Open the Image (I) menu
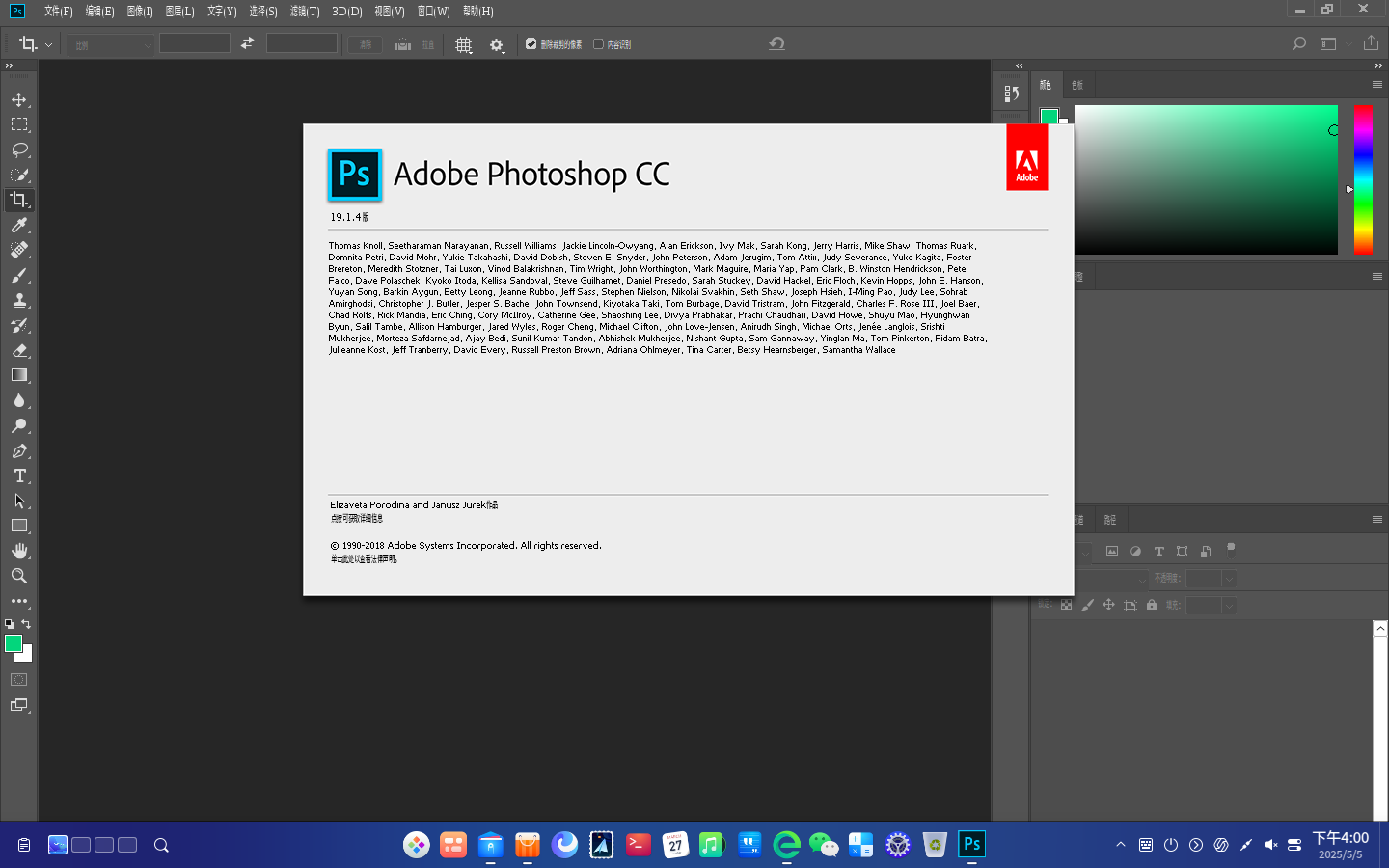This screenshot has width=1389, height=868. coord(140,12)
